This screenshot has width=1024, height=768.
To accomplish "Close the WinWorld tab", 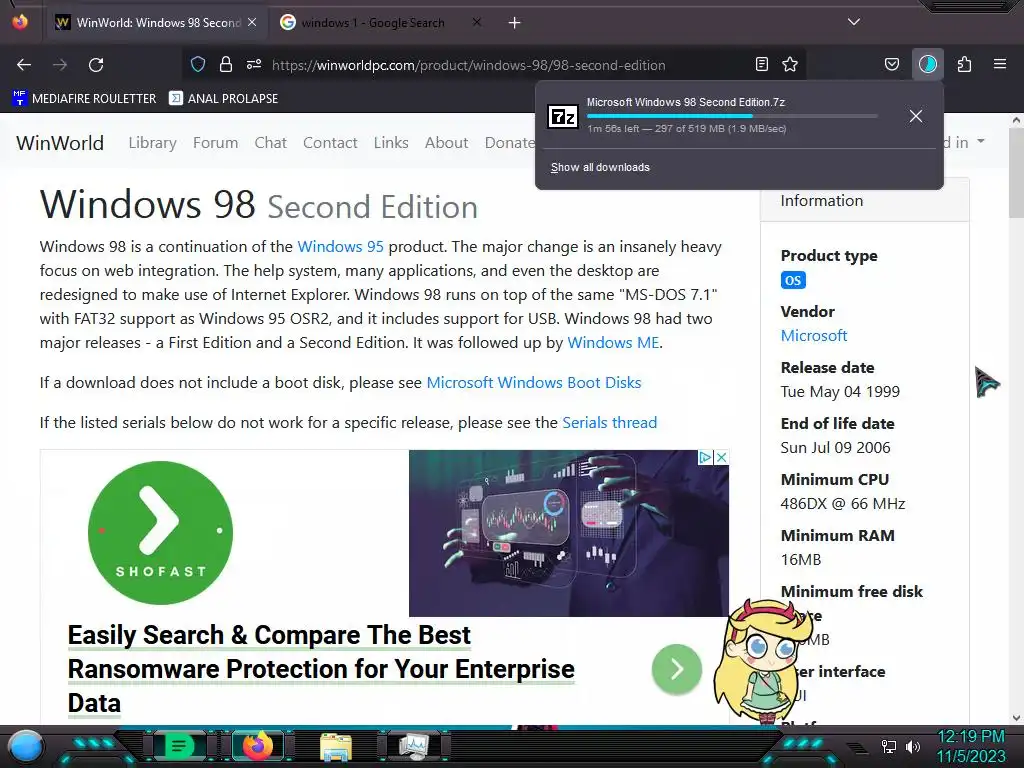I will [x=252, y=22].
